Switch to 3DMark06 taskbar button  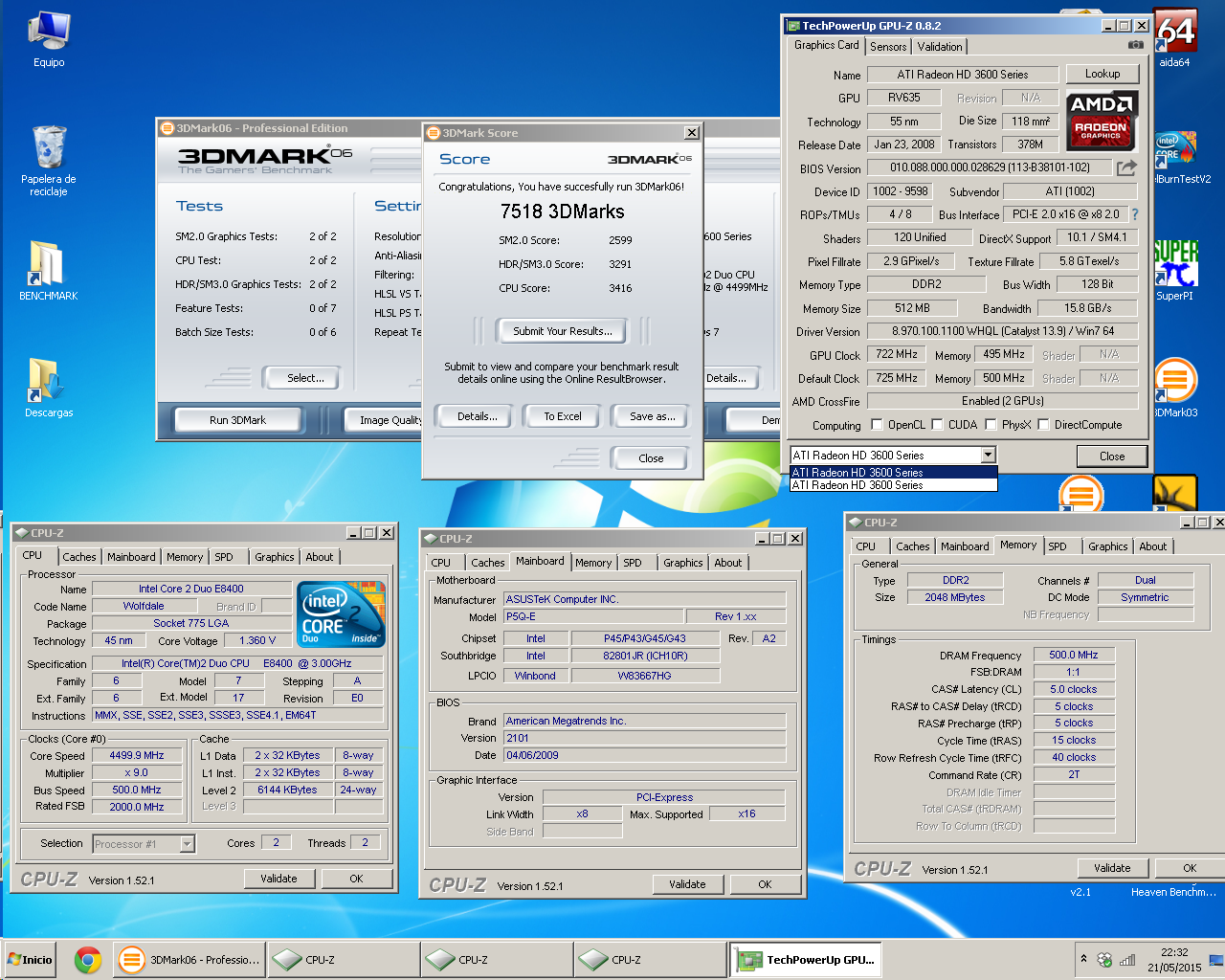189,959
